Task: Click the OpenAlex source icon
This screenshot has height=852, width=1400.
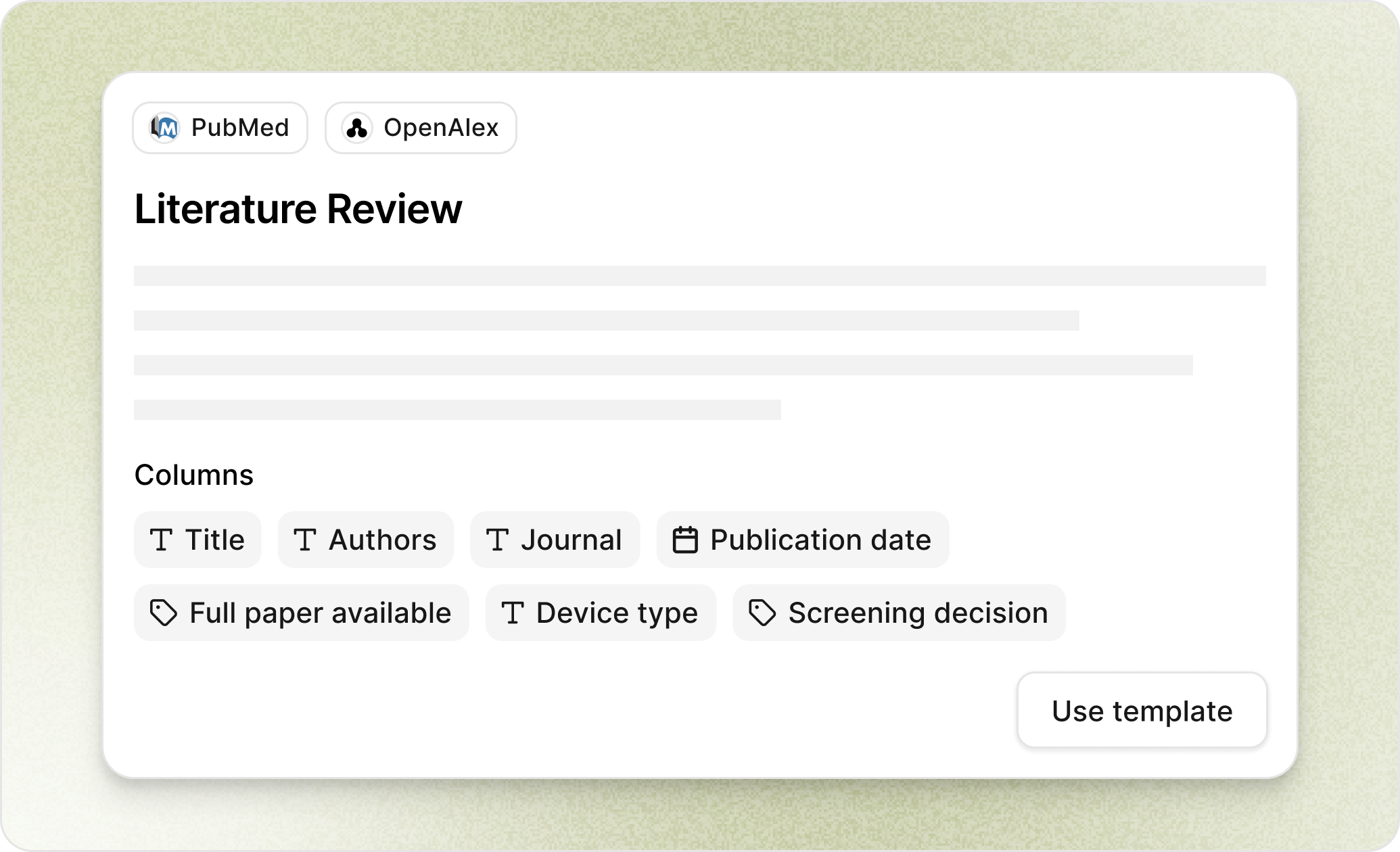Action: [358, 127]
